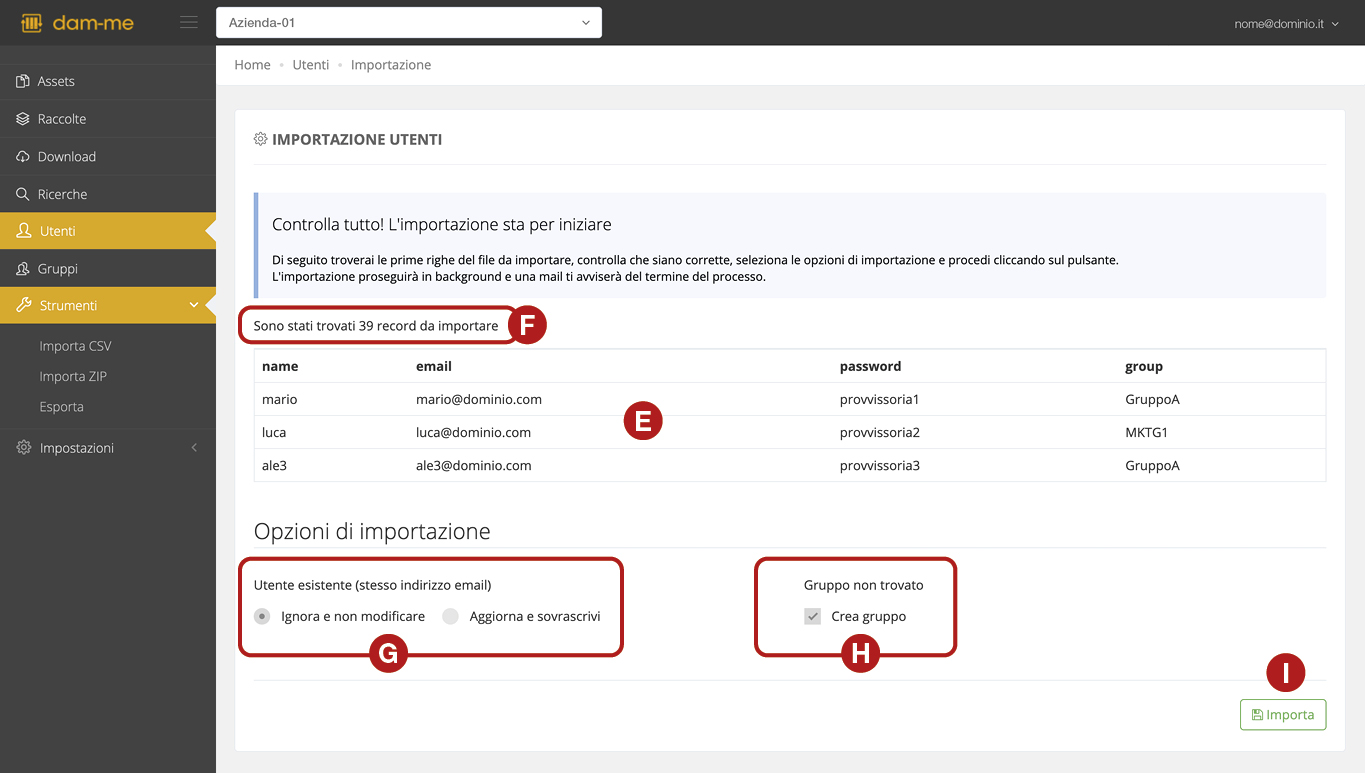
Task: Open Gruppi in sidebar
Action: (x=108, y=269)
